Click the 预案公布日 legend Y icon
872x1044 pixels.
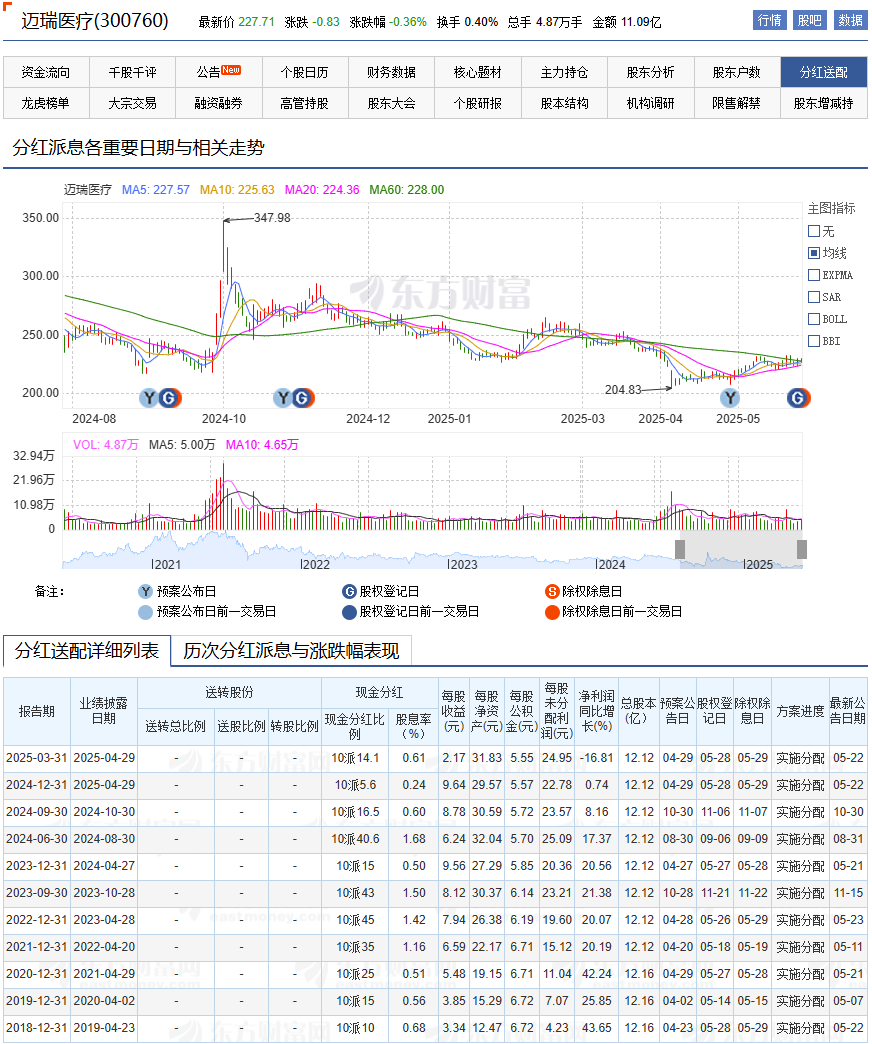[145, 591]
